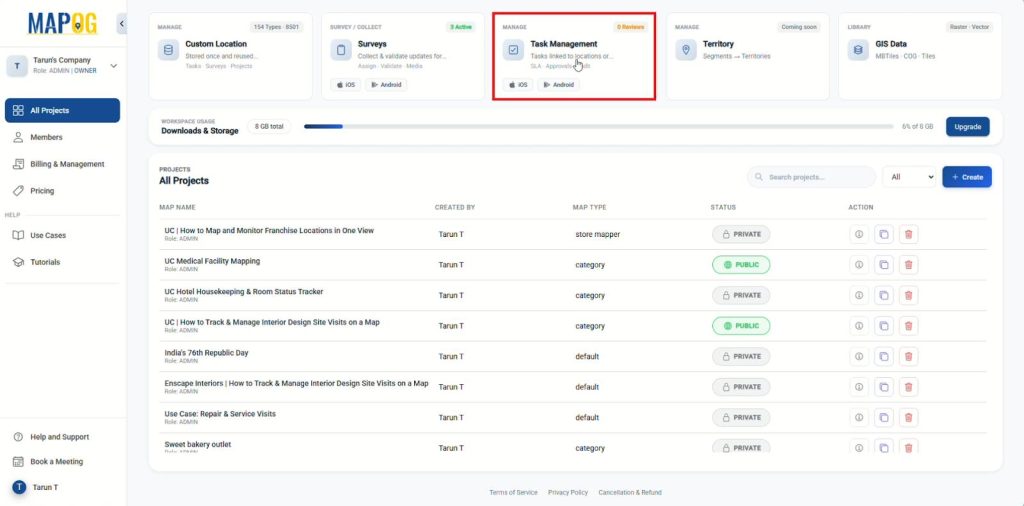Click Cancellation & Refund footer link
1024x506 pixels.
coord(630,492)
